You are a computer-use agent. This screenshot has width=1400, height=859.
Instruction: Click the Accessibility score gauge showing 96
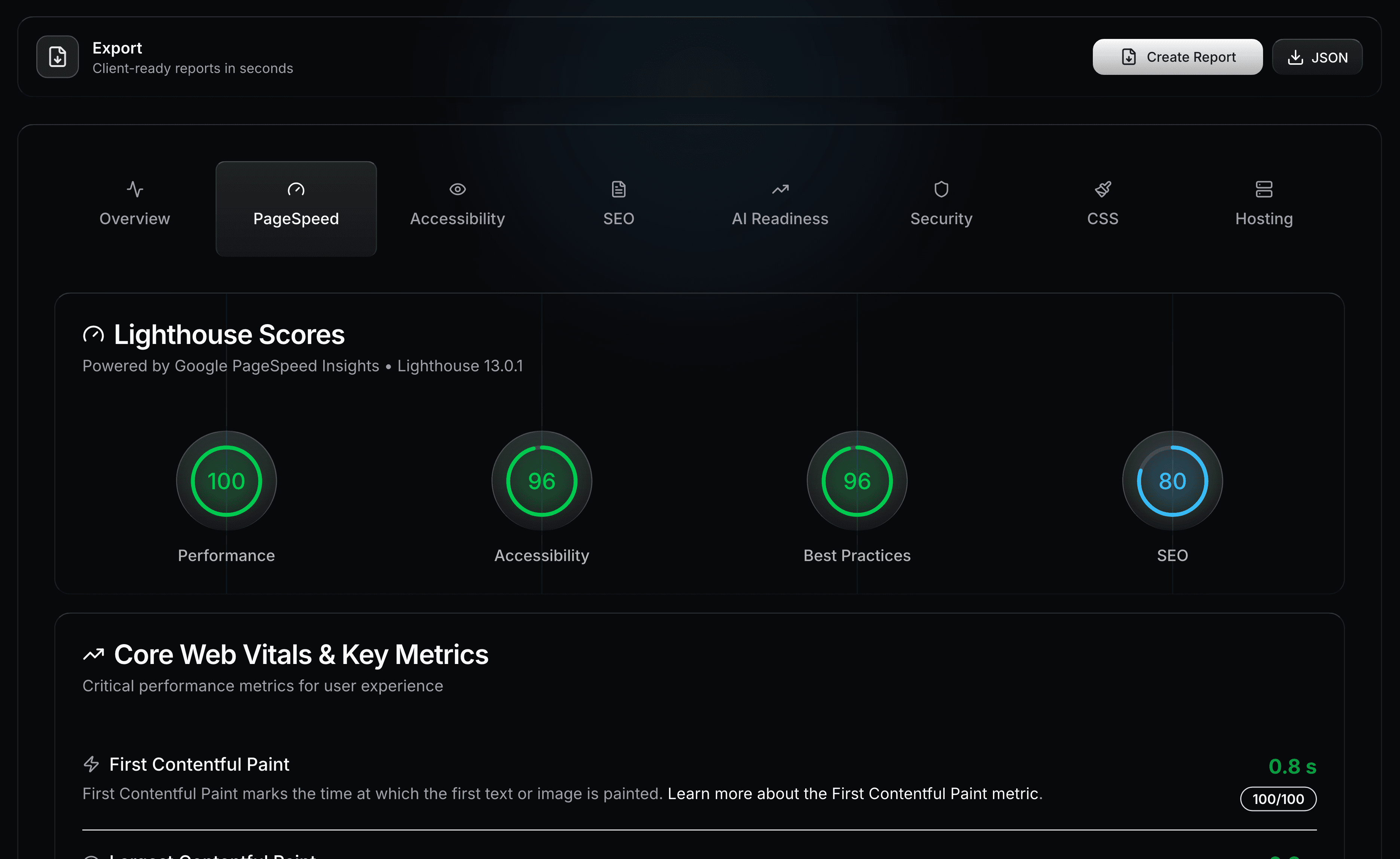click(x=541, y=481)
